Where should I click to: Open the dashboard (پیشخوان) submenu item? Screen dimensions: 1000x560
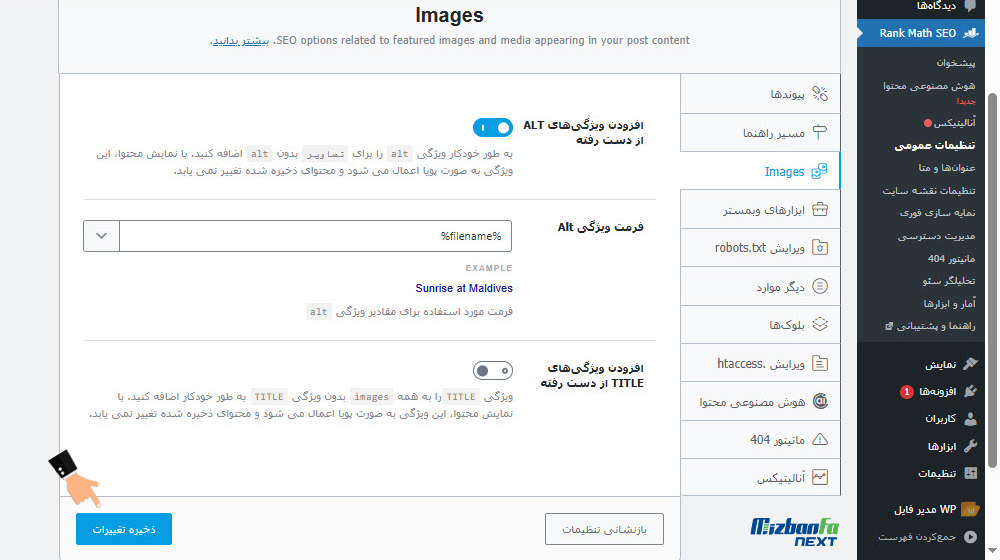[x=955, y=63]
